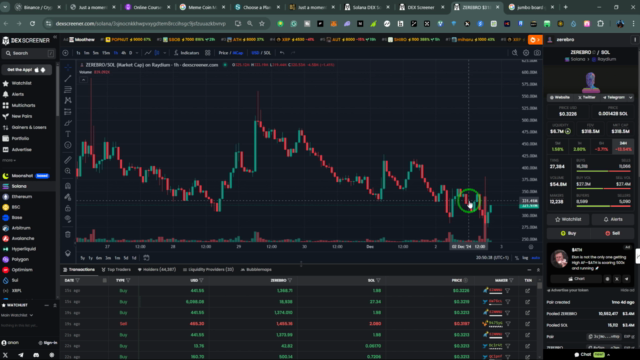
Task: Click the trash remove drawings icon
Action: tap(68, 234)
